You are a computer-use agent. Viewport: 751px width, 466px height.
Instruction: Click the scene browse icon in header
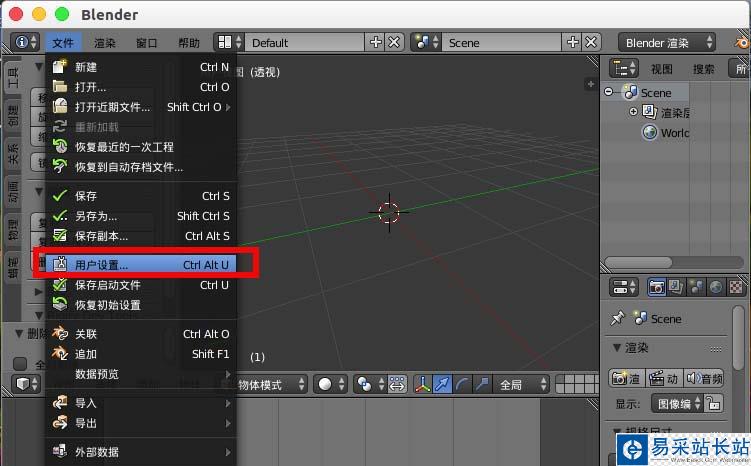[x=426, y=42]
